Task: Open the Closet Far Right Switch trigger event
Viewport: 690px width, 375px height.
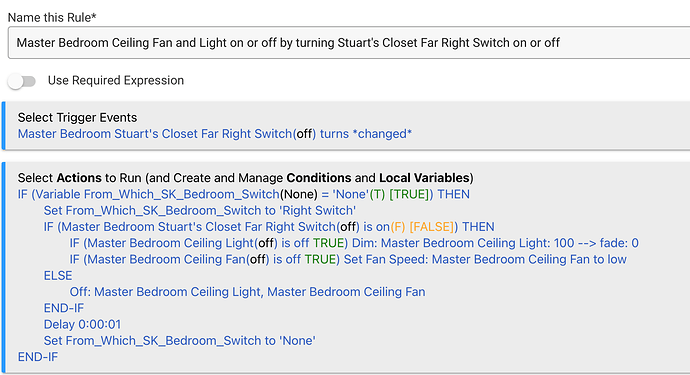Action: click(x=215, y=134)
